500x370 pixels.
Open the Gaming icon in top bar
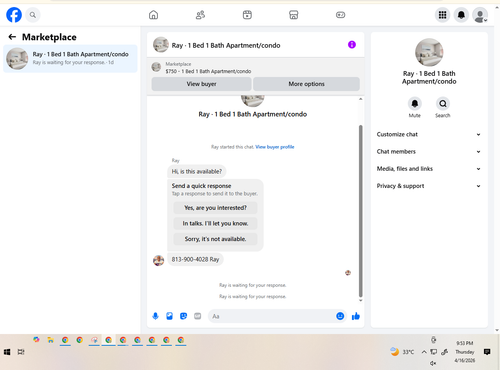coord(340,15)
